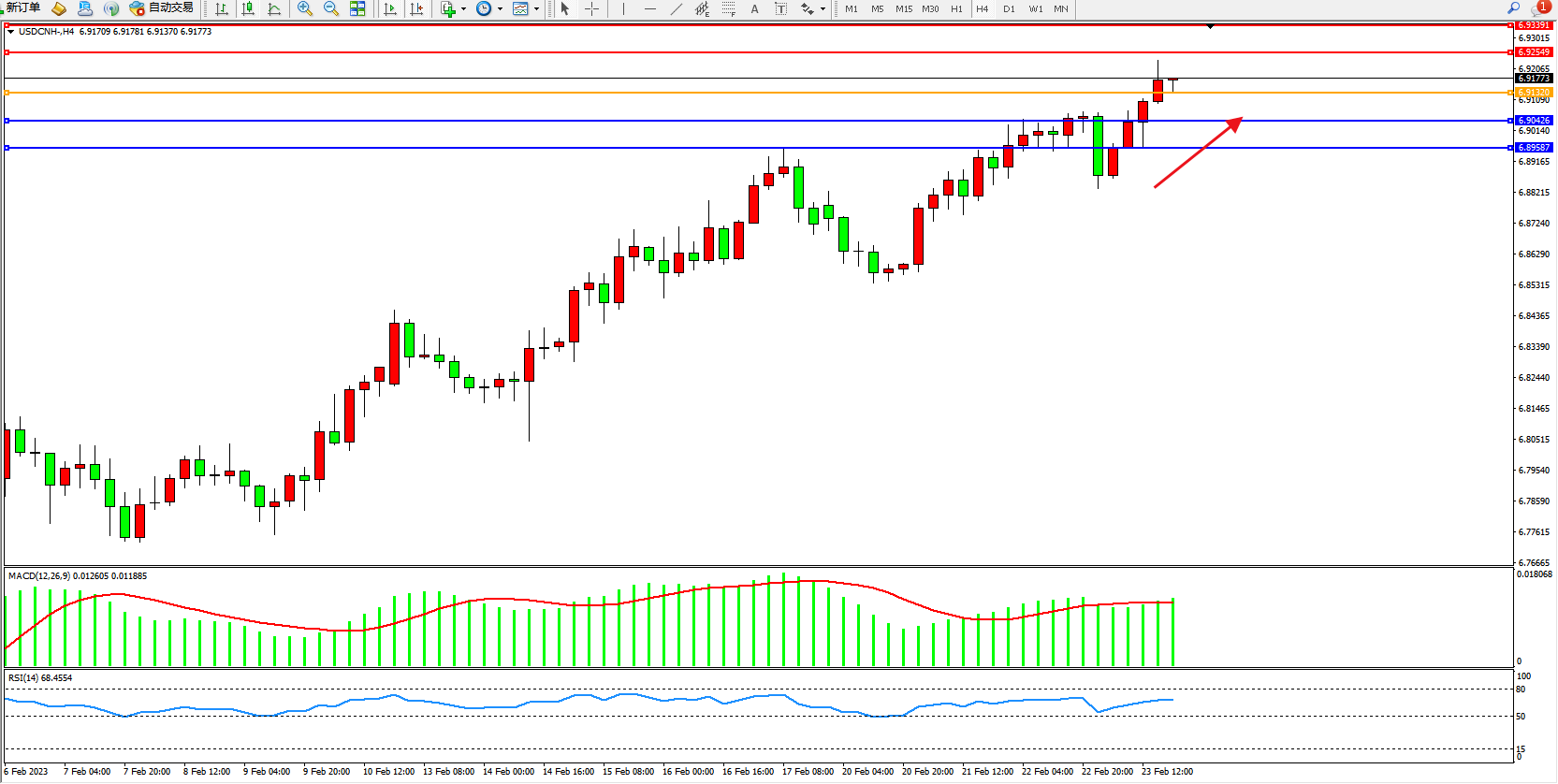
Task: Zoom out of the chart
Action: 331,8
